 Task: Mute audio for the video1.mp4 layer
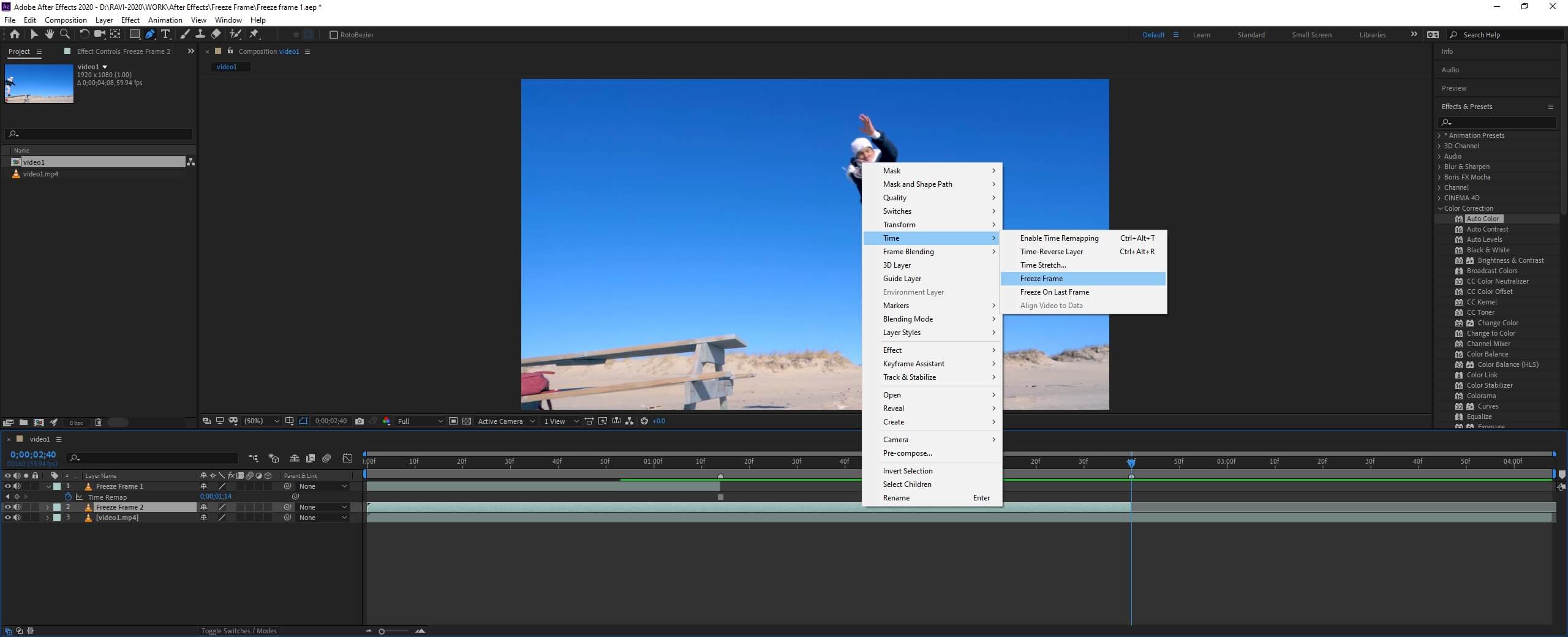click(x=18, y=518)
